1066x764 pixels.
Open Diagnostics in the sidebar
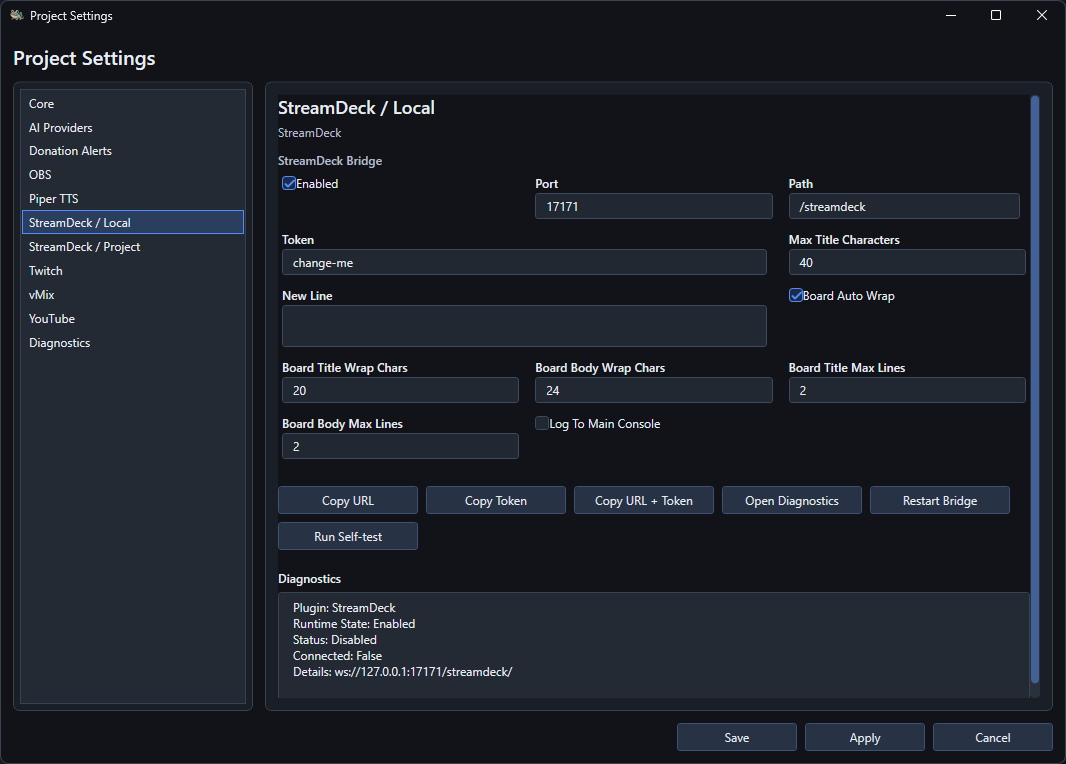[133, 343]
